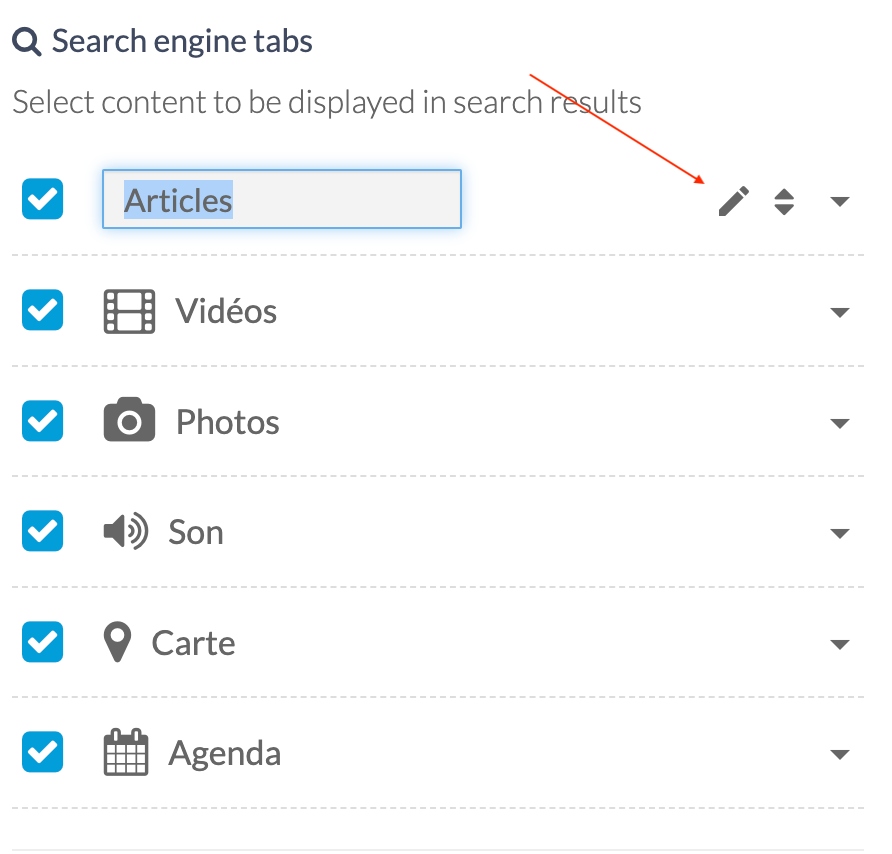Uncheck the Articles checkbox
Image resolution: width=892 pixels, height=854 pixels.
click(x=43, y=199)
